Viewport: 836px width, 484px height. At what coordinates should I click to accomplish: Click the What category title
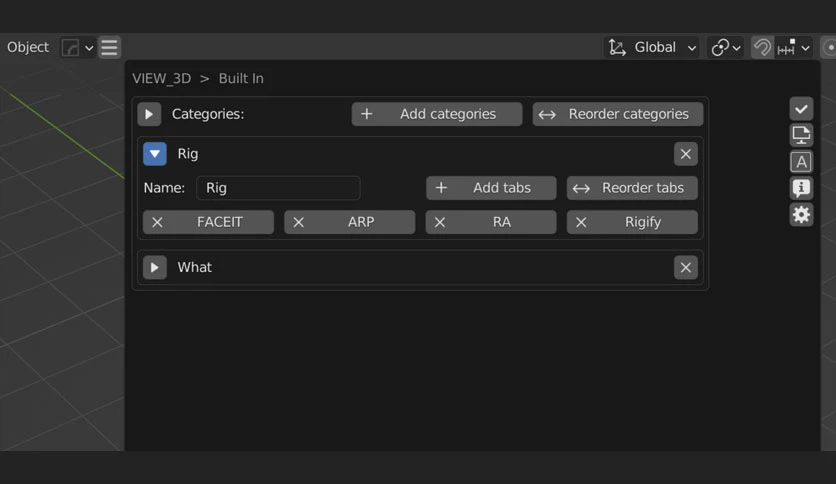coord(195,268)
